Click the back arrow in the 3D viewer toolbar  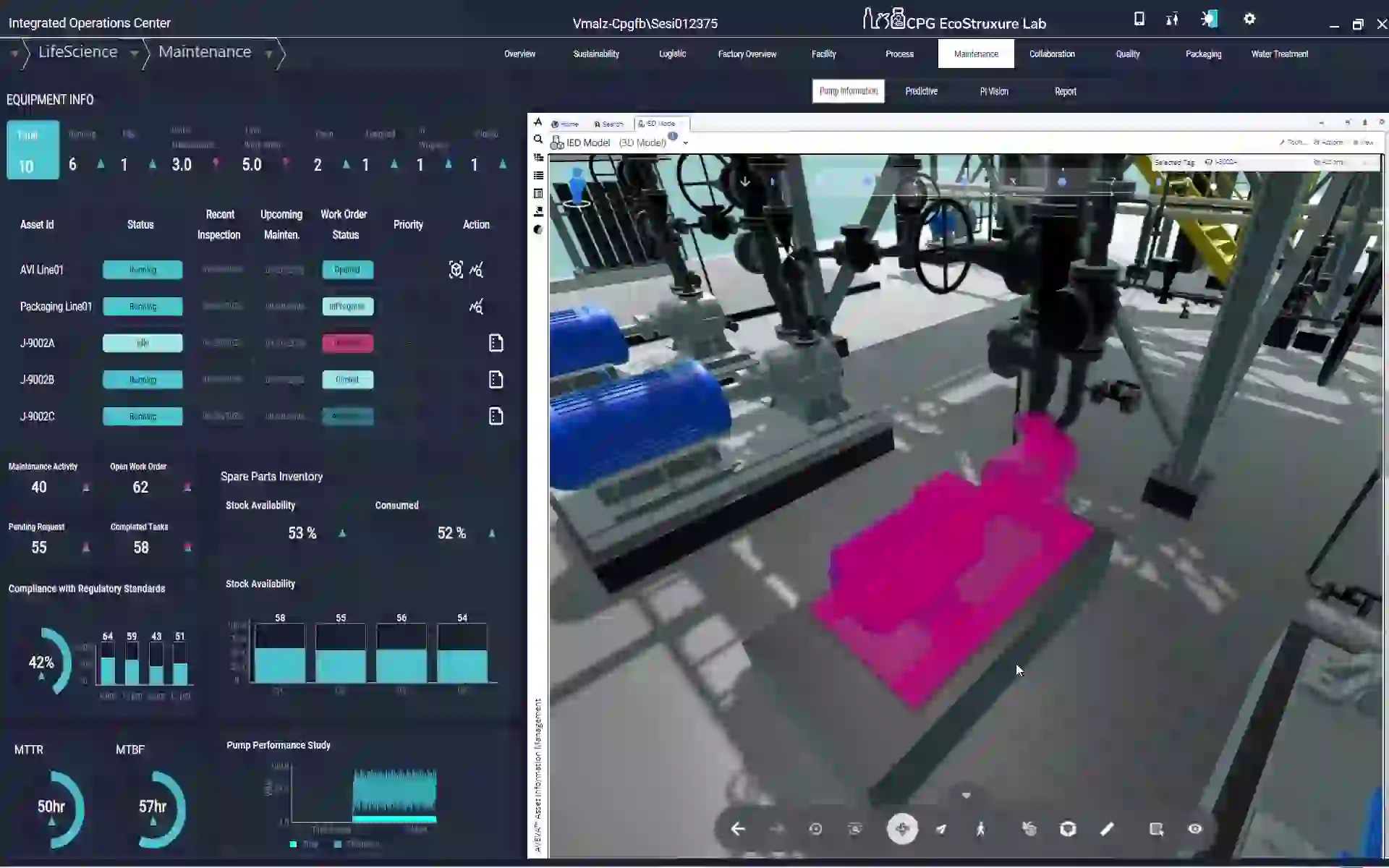[738, 829]
